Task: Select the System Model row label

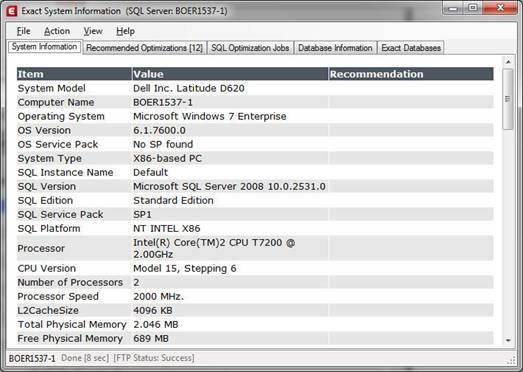Action: (52, 88)
